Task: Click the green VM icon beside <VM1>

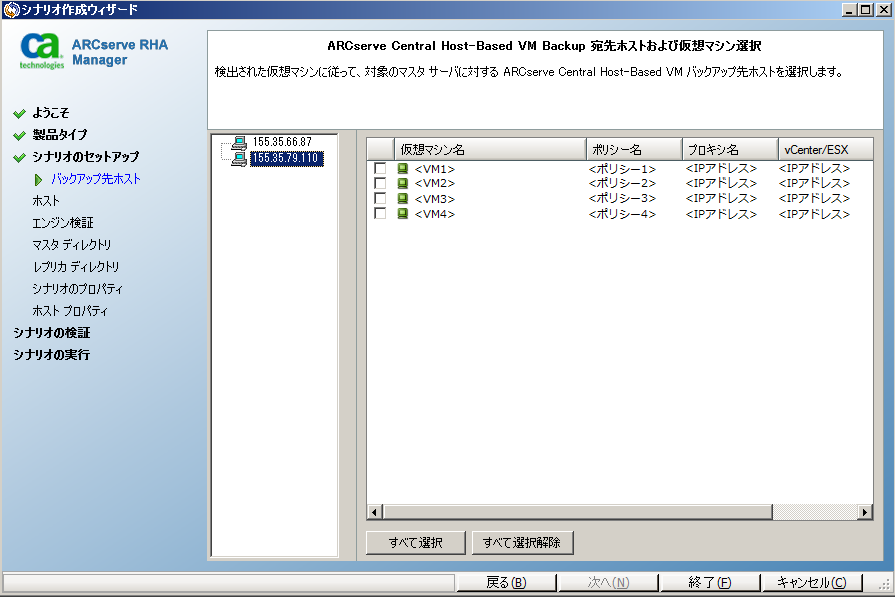Action: [x=403, y=169]
